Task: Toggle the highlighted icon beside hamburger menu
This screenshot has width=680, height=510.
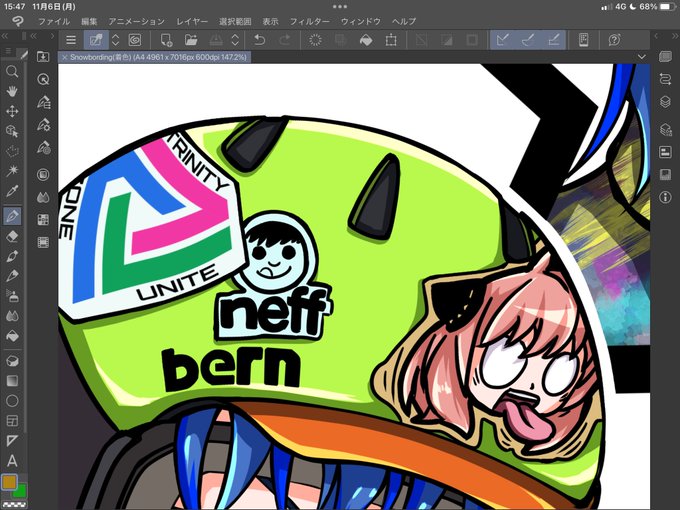Action: 96,40
